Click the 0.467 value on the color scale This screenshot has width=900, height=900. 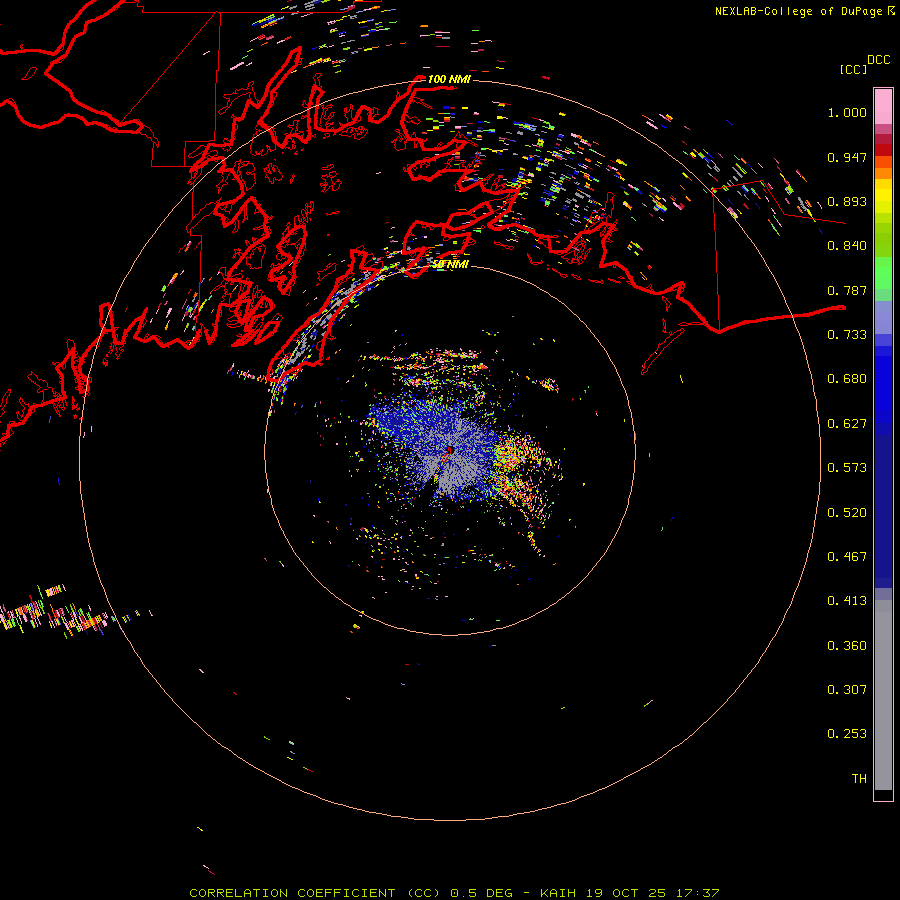coord(847,557)
